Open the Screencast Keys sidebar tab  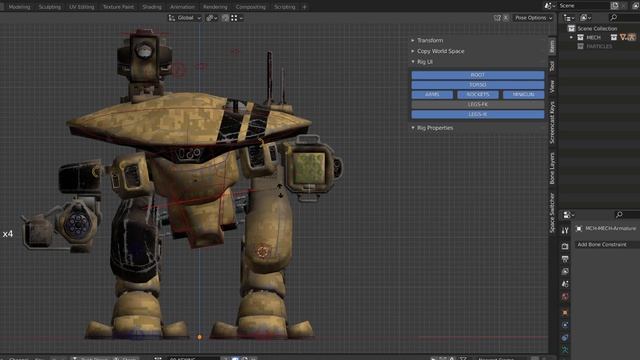tap(552, 122)
